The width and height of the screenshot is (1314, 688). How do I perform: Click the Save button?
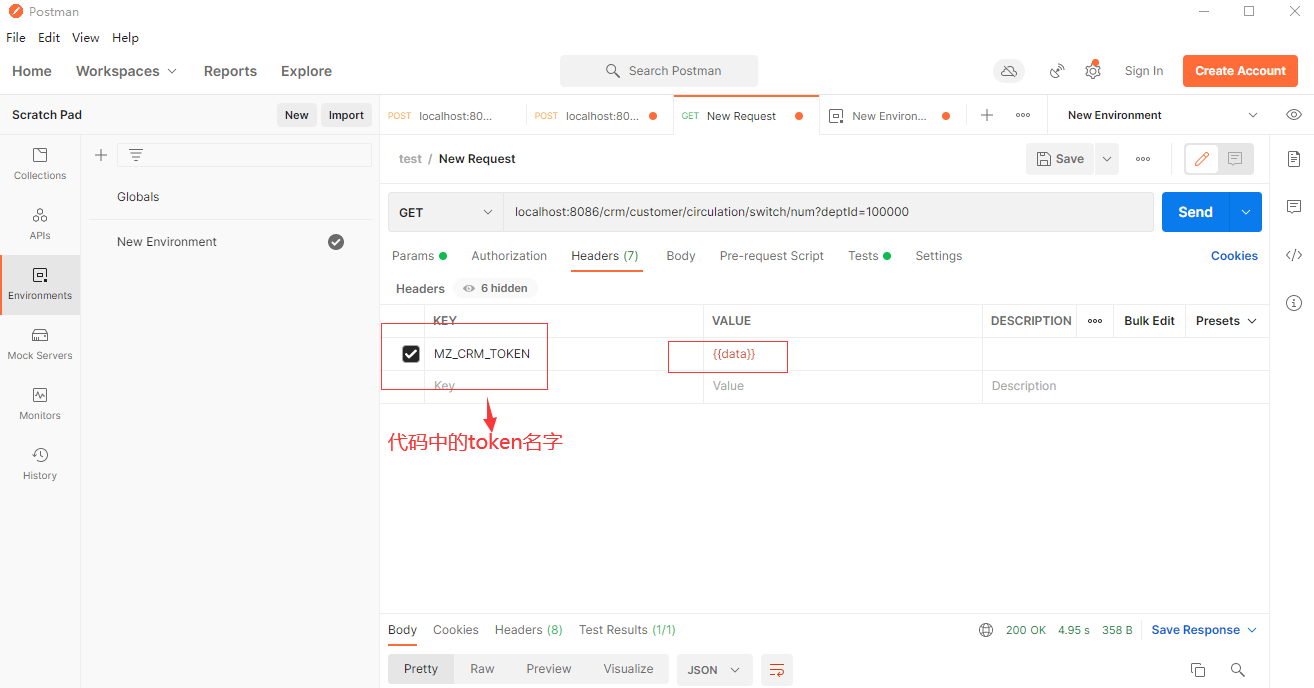[1060, 159]
